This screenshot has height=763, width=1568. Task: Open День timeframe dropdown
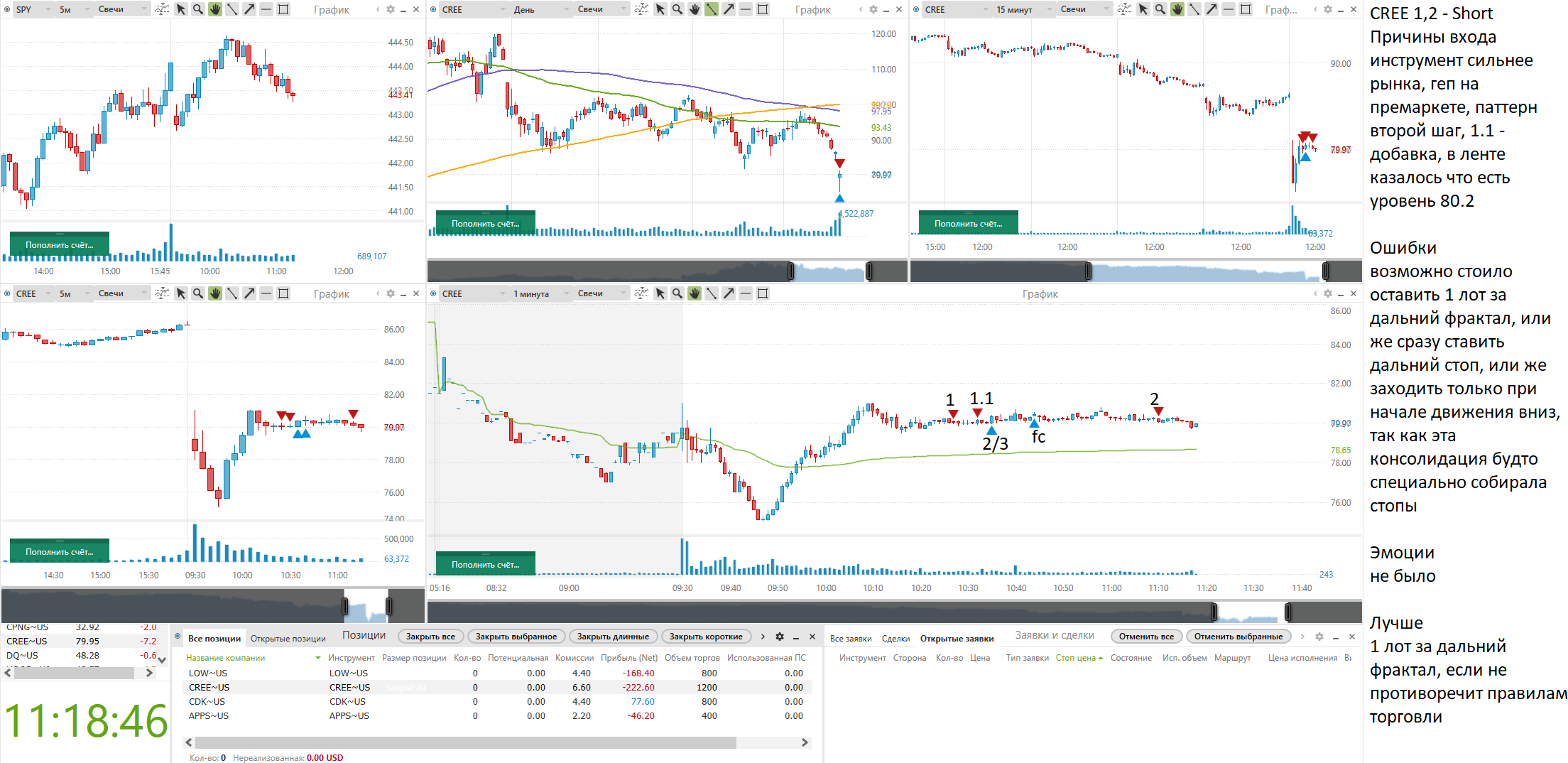pyautogui.click(x=541, y=9)
